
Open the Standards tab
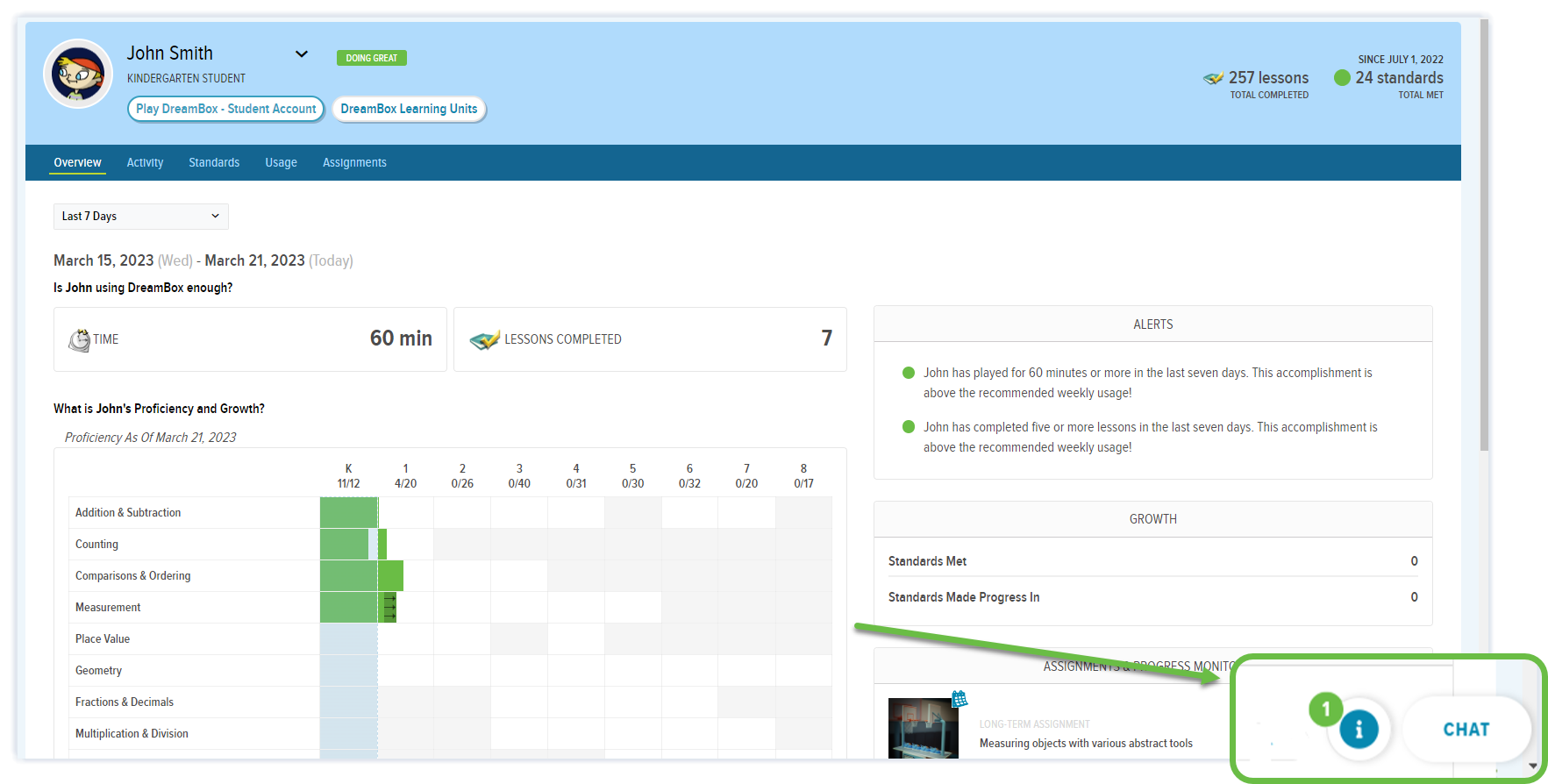[x=214, y=162]
